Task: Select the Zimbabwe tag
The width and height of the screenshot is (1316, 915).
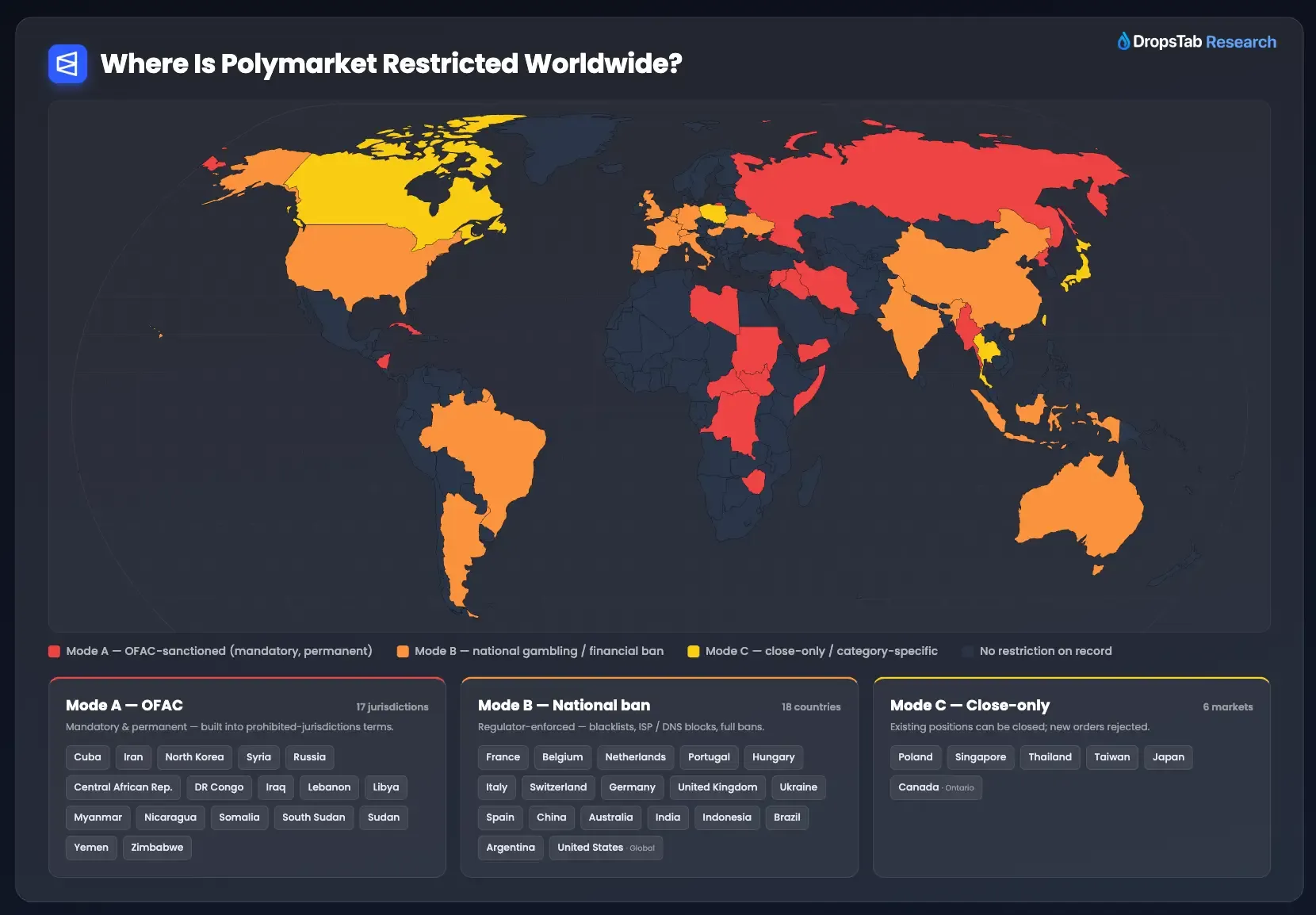Action: click(157, 848)
